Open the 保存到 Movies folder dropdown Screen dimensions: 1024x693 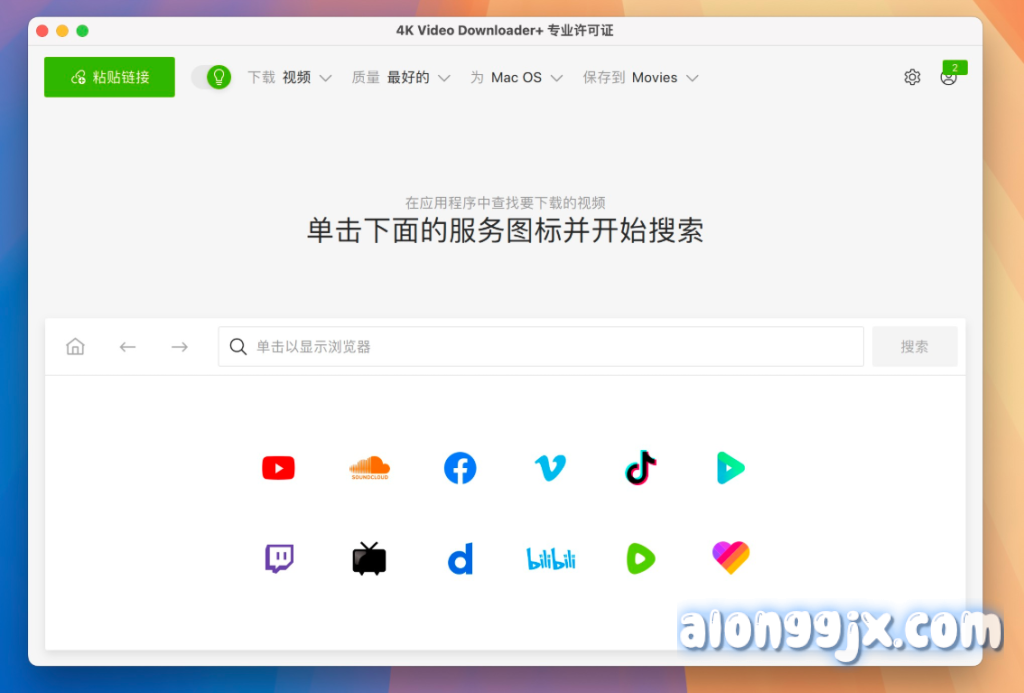pos(641,78)
